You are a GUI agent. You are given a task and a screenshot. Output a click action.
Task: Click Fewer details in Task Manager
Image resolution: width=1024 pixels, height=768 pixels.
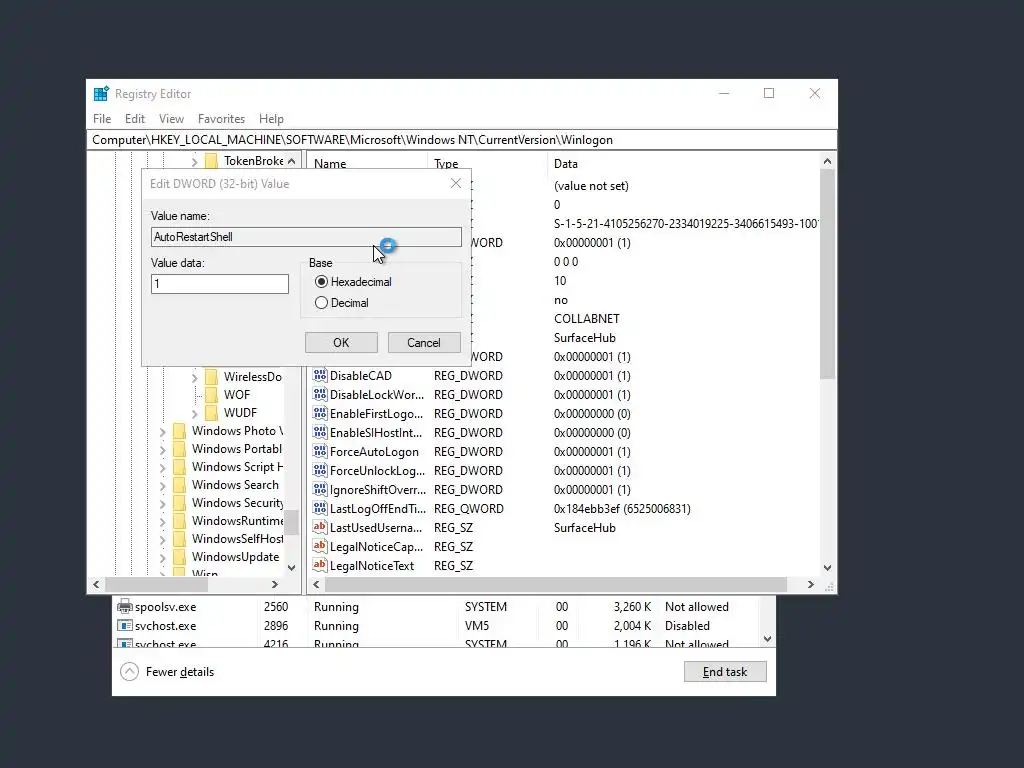167,672
